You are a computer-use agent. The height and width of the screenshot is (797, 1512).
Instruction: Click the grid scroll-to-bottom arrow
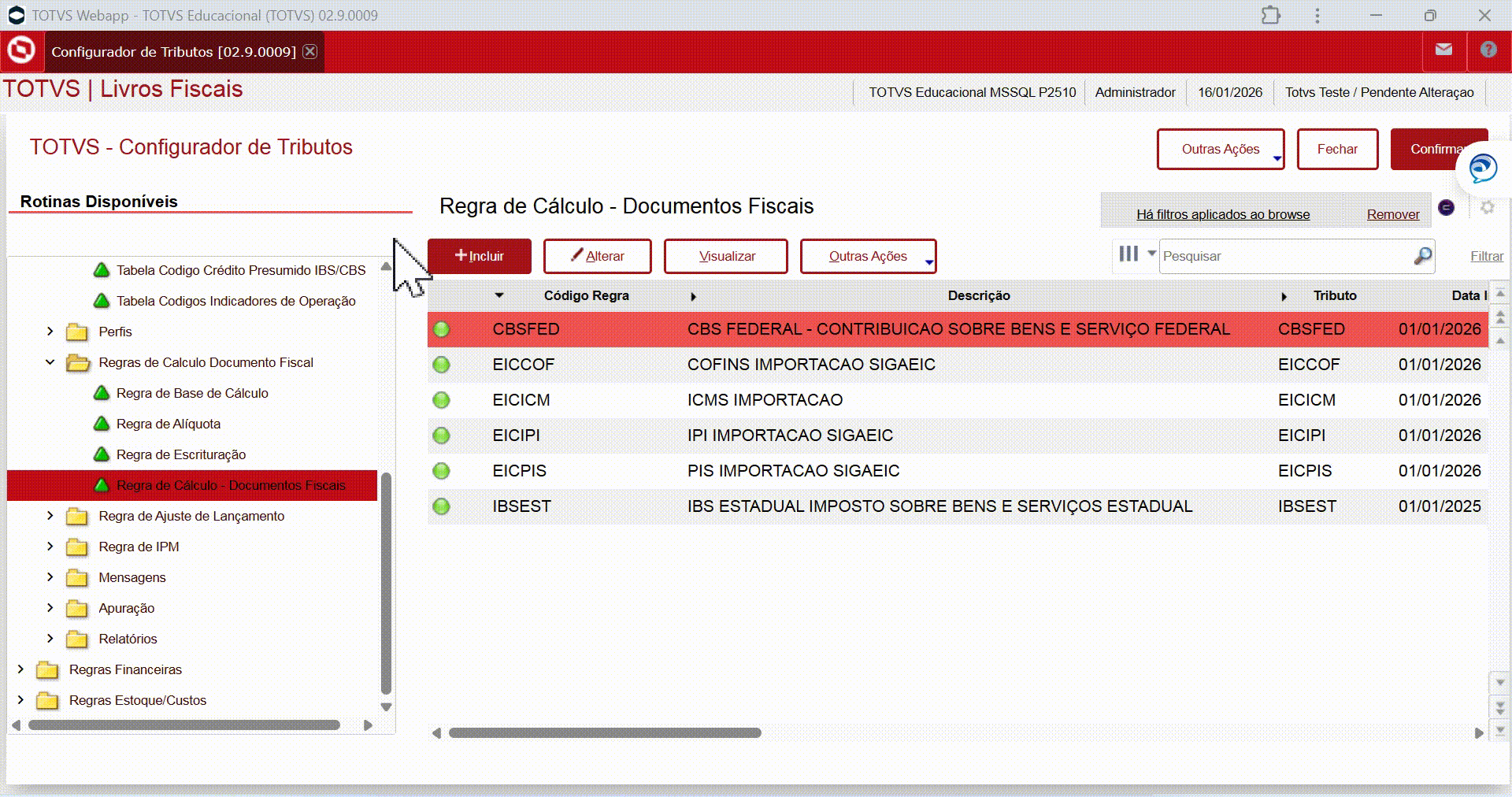pyautogui.click(x=1500, y=730)
